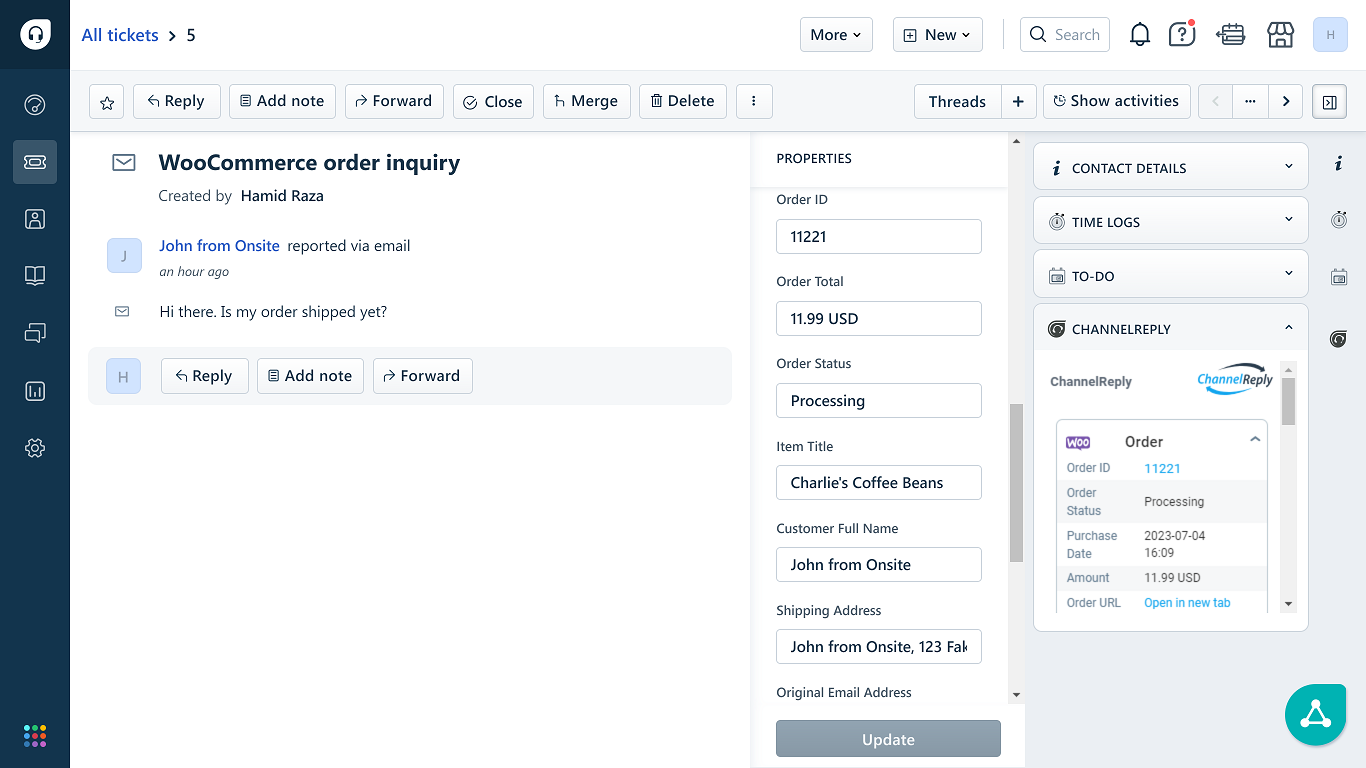The width and height of the screenshot is (1366, 768).
Task: Click the Order Status field
Action: (878, 400)
